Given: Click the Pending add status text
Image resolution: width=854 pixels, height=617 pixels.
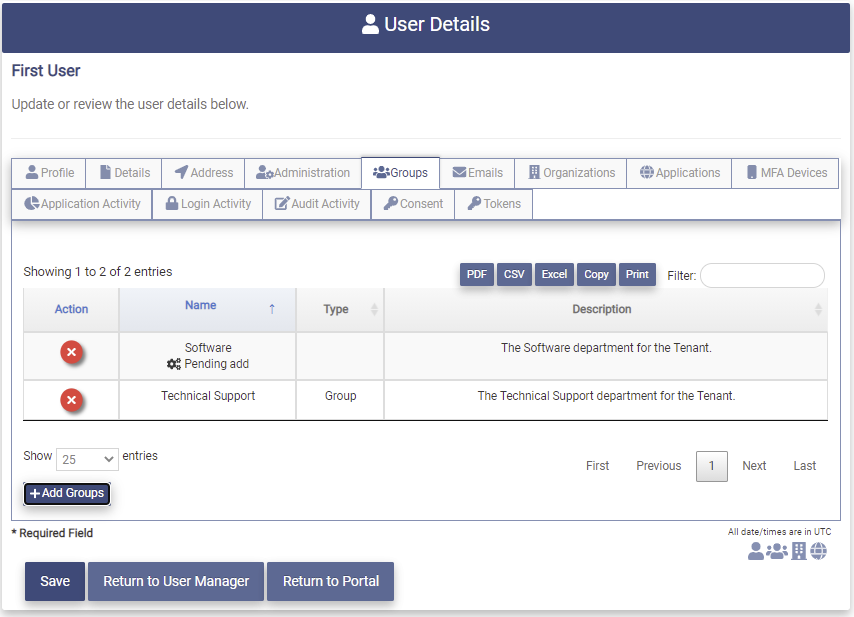Looking at the screenshot, I should pos(216,364).
